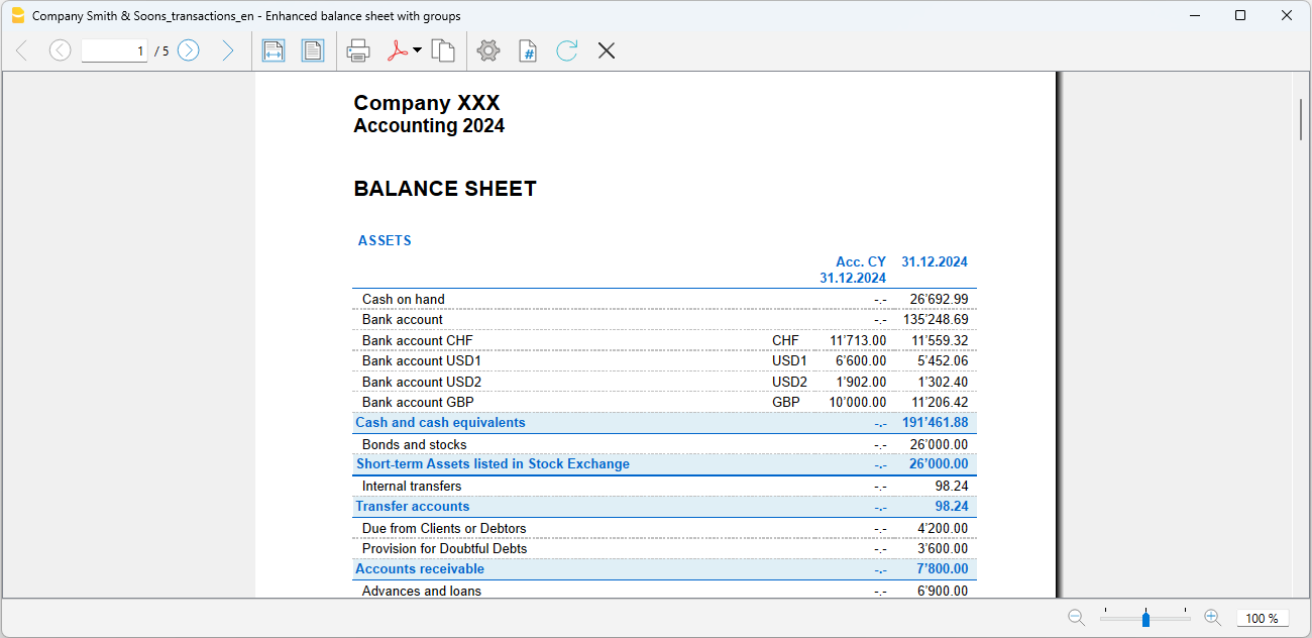Go to first page arrow
1312x638 pixels.
click(22, 50)
